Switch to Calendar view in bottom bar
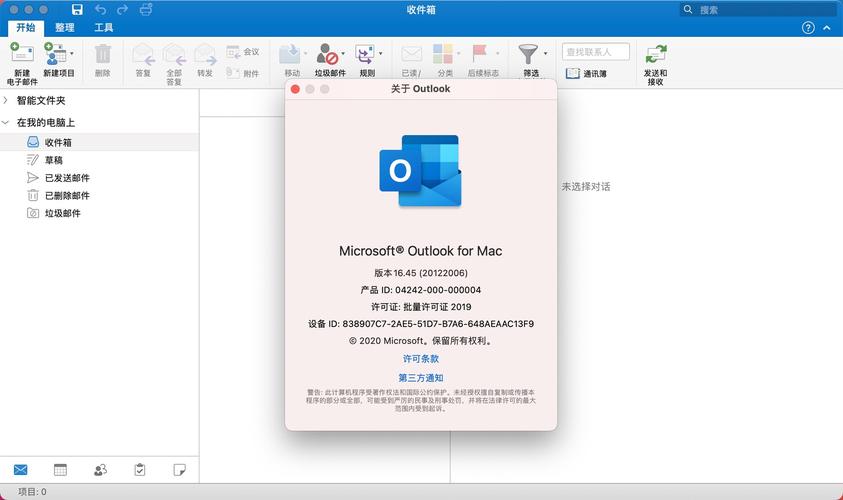Viewport: 843px width, 500px height. click(60, 469)
